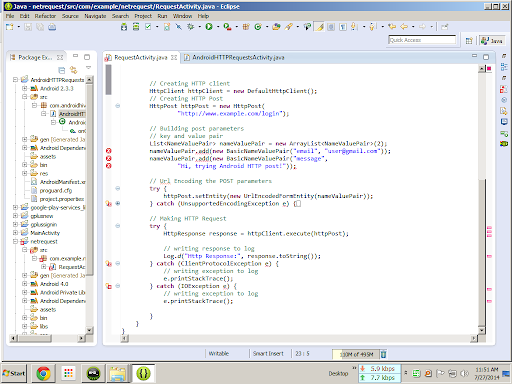The height and width of the screenshot is (384, 512).
Task: Click the Run External Tools icon
Action: tap(227, 27)
